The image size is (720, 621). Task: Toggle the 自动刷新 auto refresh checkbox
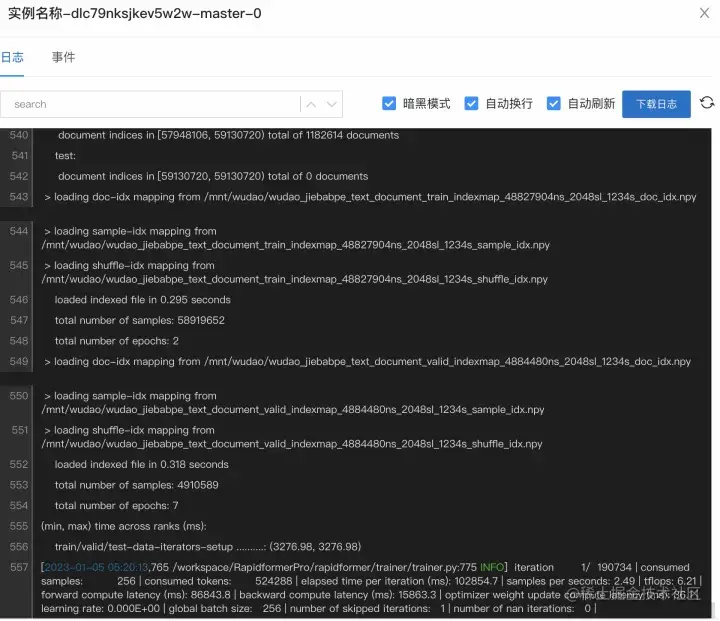point(553,103)
